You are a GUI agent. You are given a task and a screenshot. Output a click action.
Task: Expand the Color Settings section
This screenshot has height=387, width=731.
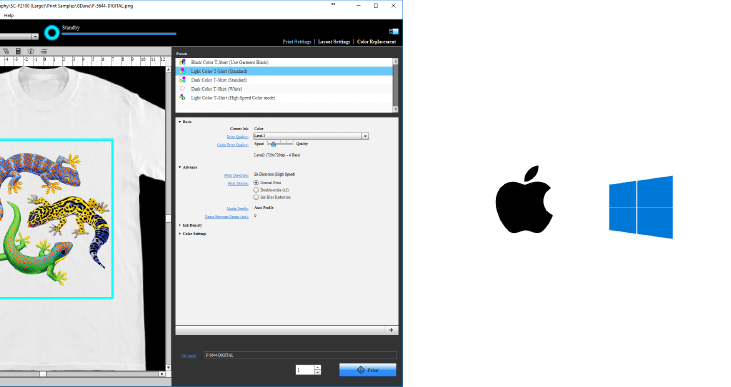click(x=180, y=234)
